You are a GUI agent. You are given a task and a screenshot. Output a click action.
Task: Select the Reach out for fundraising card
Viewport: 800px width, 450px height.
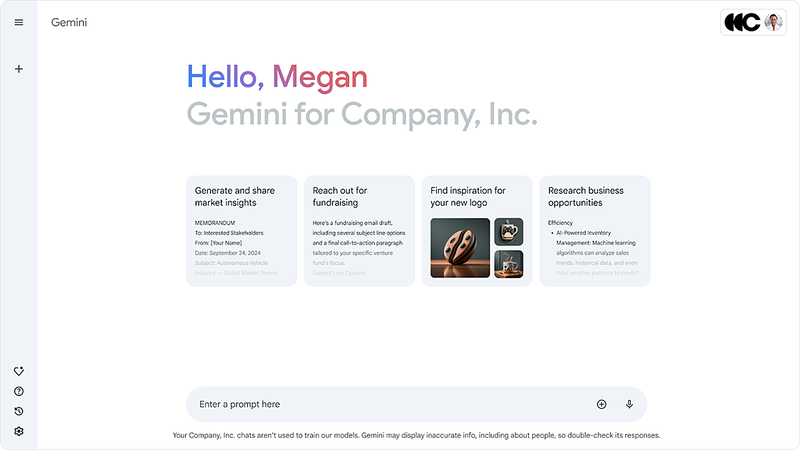pyautogui.click(x=359, y=231)
